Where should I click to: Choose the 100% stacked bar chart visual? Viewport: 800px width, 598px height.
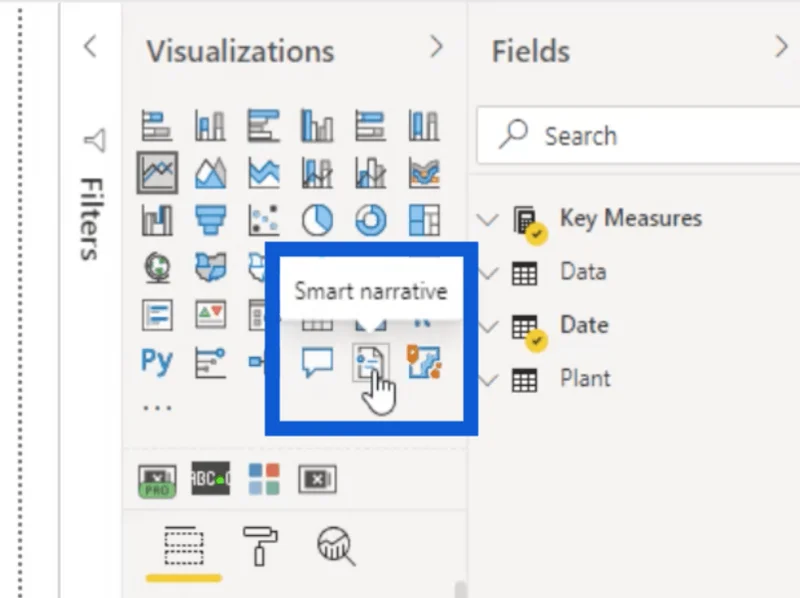coord(370,125)
